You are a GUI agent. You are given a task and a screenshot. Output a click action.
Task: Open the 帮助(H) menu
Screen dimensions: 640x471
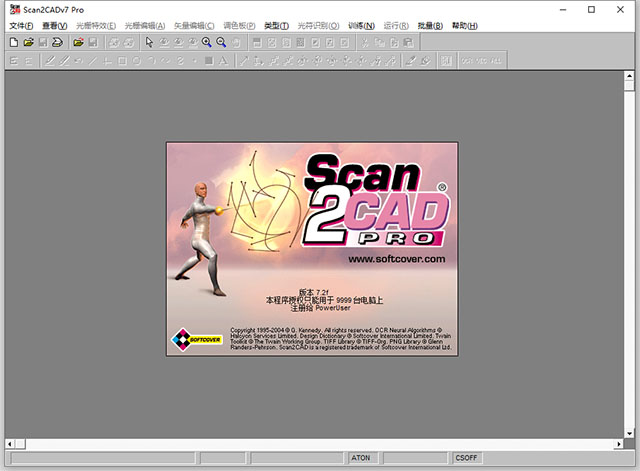[465, 25]
